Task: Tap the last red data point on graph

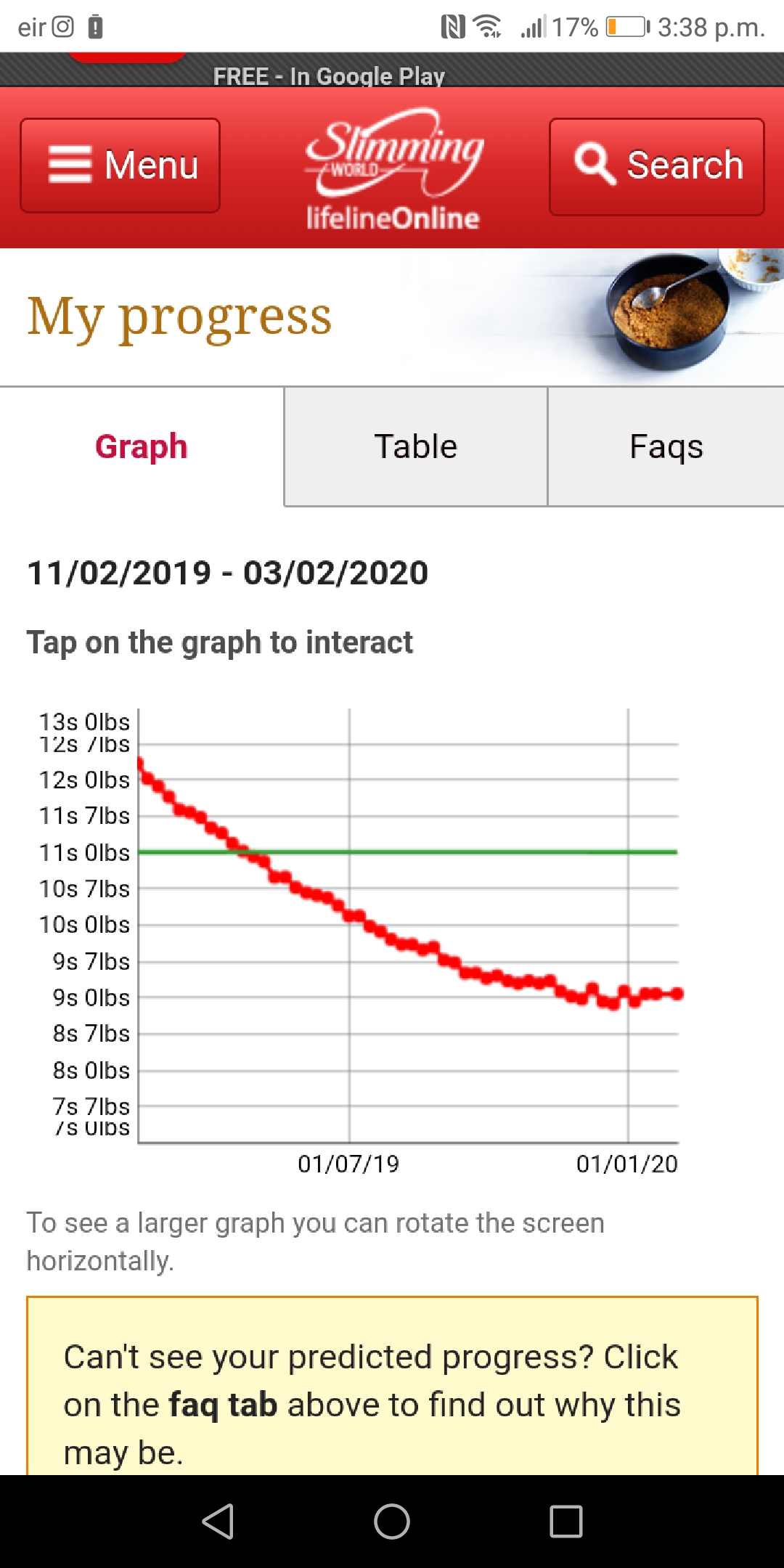Action: 677,994
